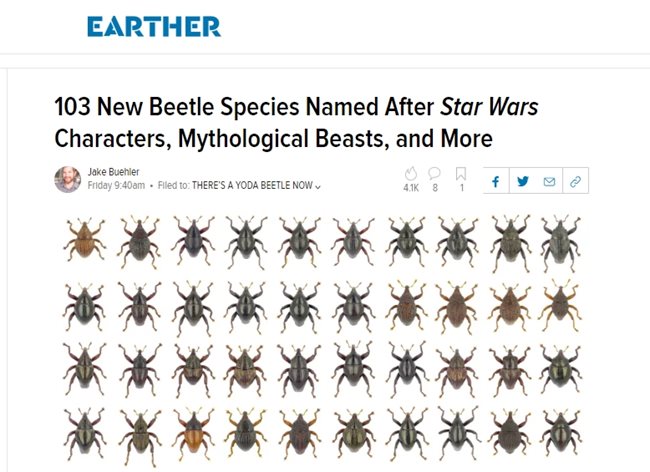Open the comments speech bubble icon
The width and height of the screenshot is (650, 472).
coord(434,173)
